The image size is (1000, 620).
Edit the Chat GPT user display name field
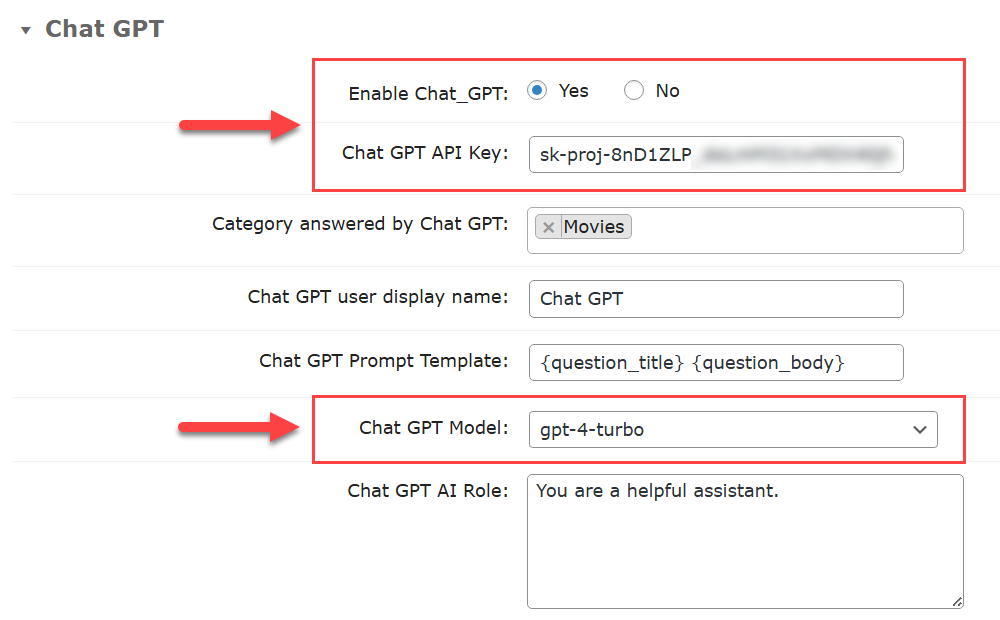(716, 299)
